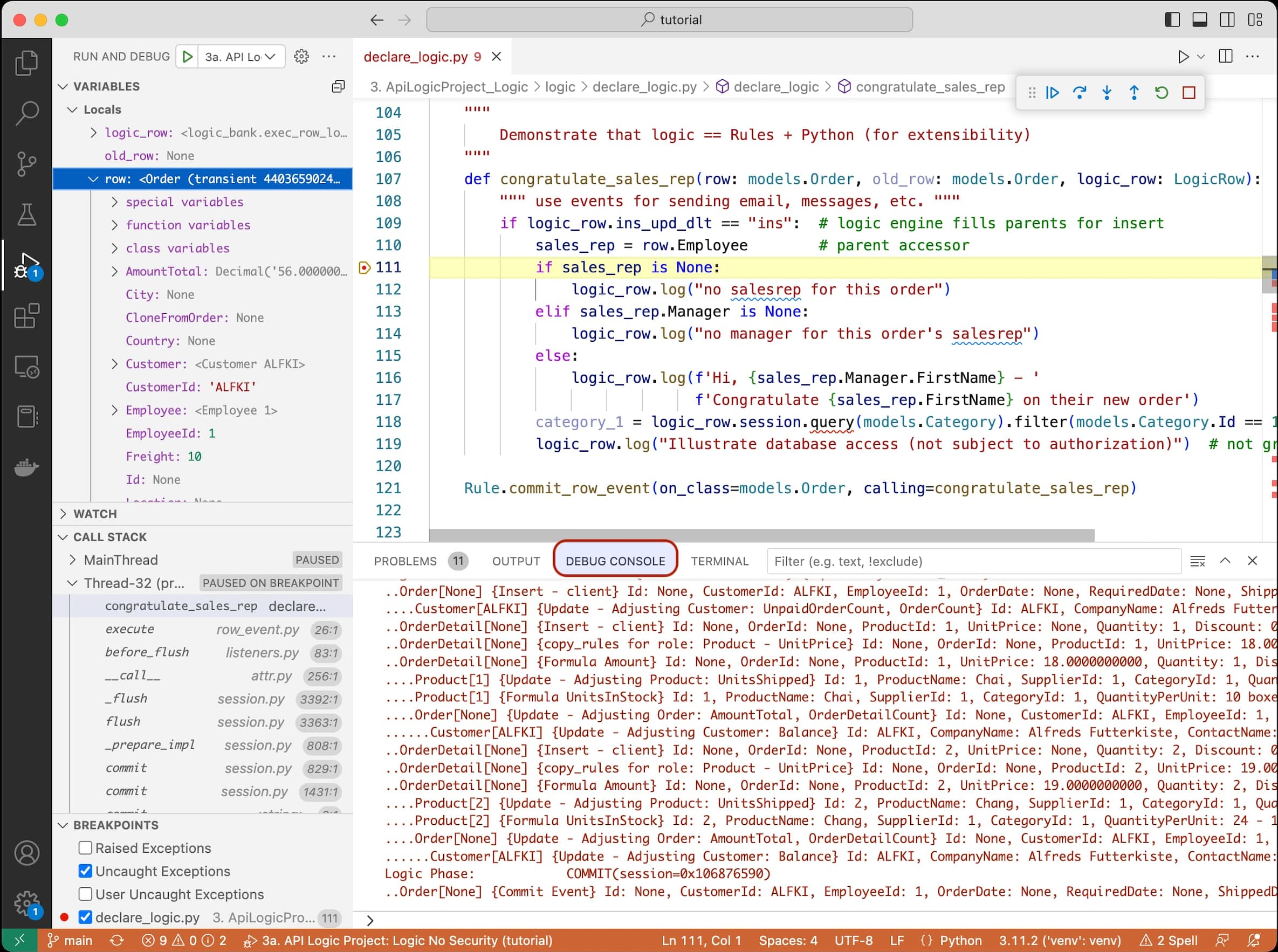Open Run and Debug more actions
The width and height of the screenshot is (1278, 952).
coord(329,57)
